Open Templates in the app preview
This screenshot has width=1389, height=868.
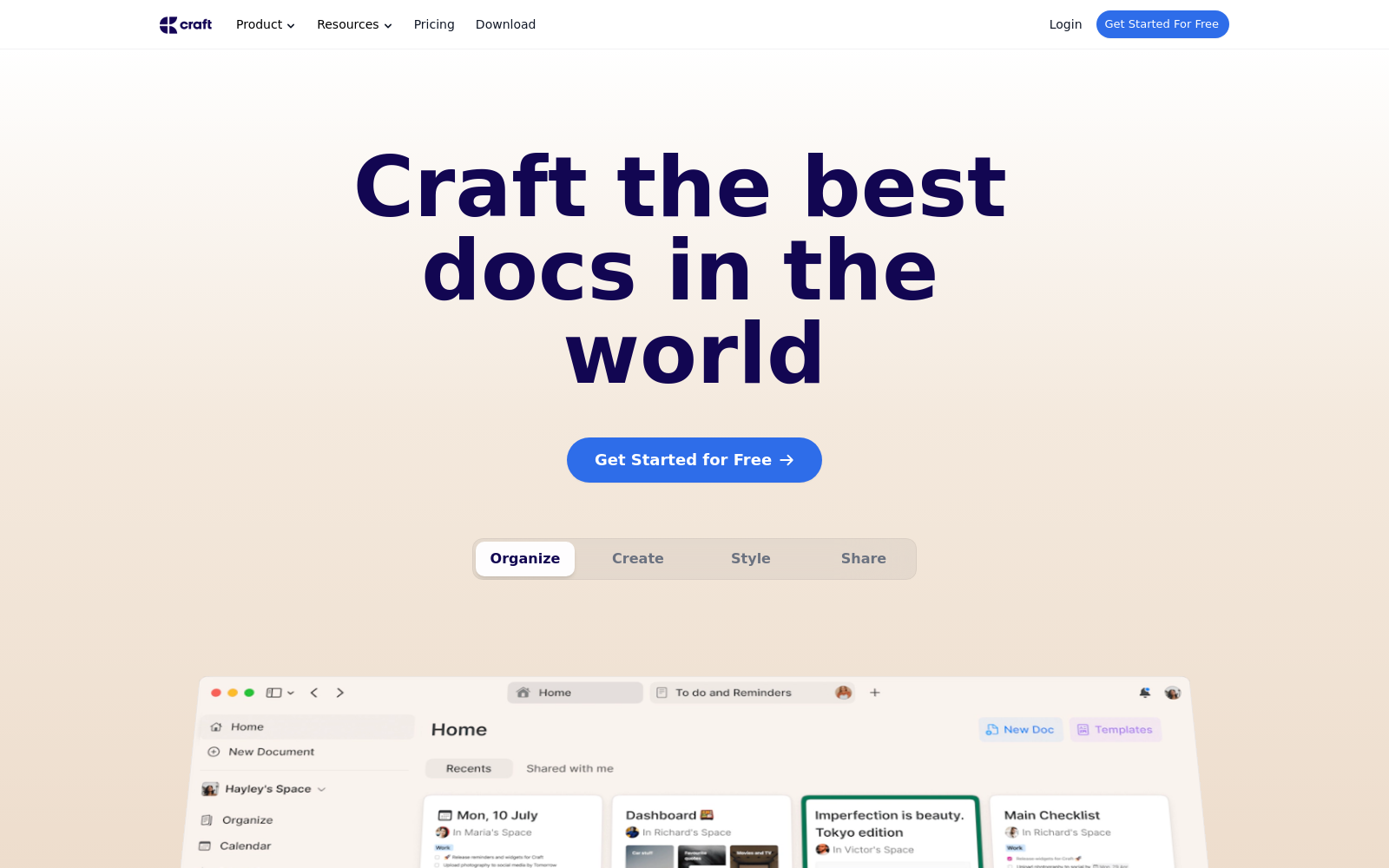tap(1116, 730)
